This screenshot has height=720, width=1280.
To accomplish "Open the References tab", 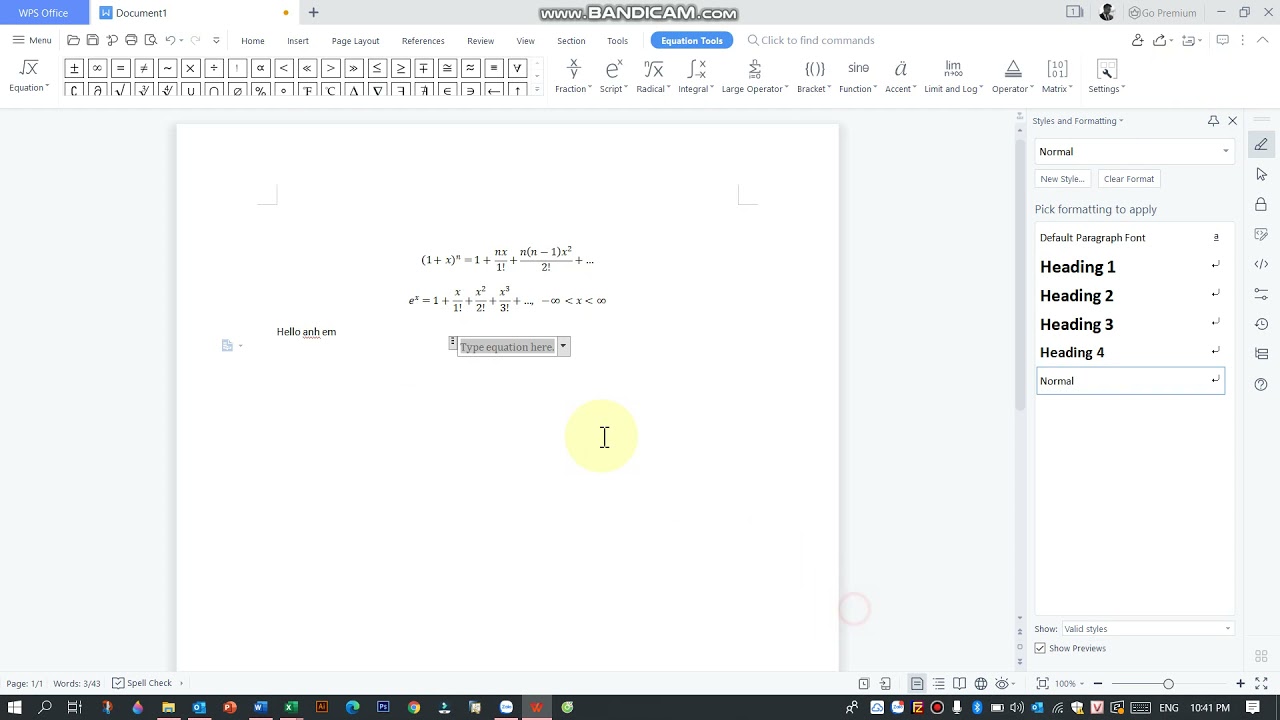I will tap(423, 41).
